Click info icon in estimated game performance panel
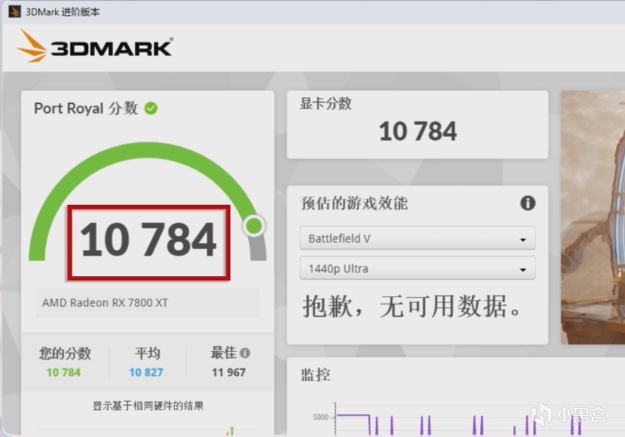The height and width of the screenshot is (437, 625). (x=528, y=203)
